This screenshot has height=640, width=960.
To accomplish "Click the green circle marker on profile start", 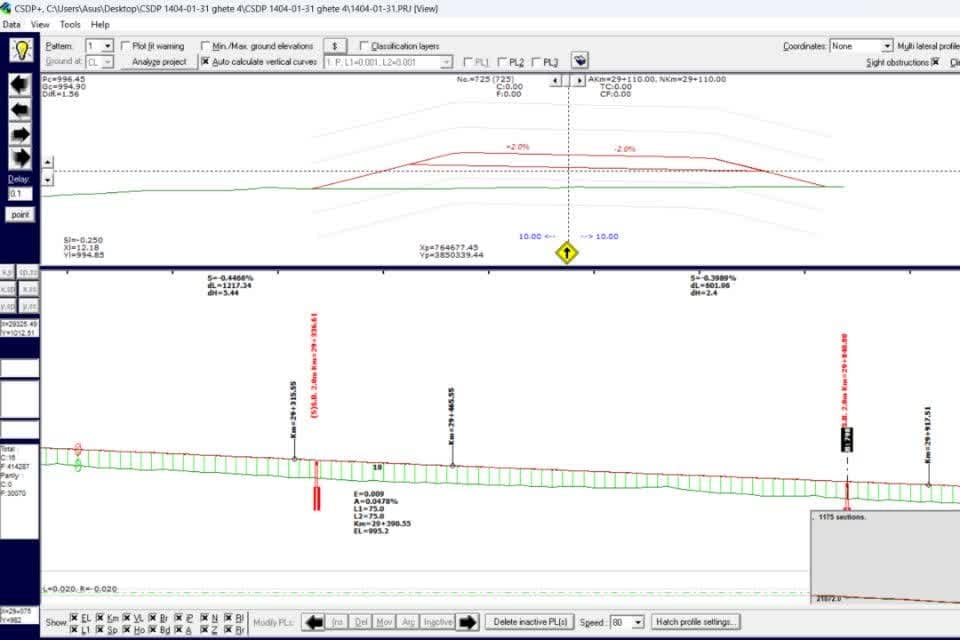I will click(78, 465).
